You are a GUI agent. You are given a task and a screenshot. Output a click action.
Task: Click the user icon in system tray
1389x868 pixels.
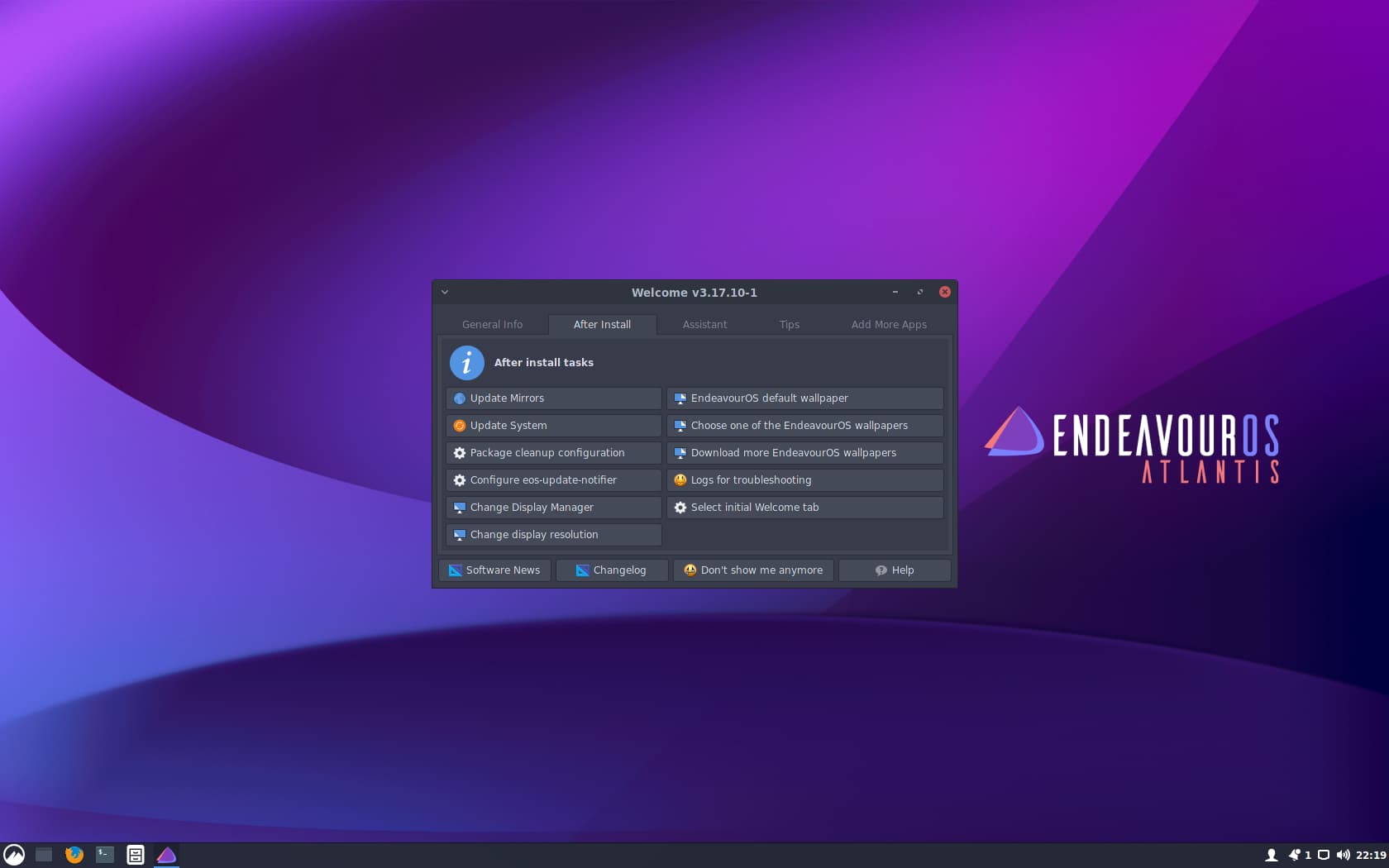click(1272, 856)
